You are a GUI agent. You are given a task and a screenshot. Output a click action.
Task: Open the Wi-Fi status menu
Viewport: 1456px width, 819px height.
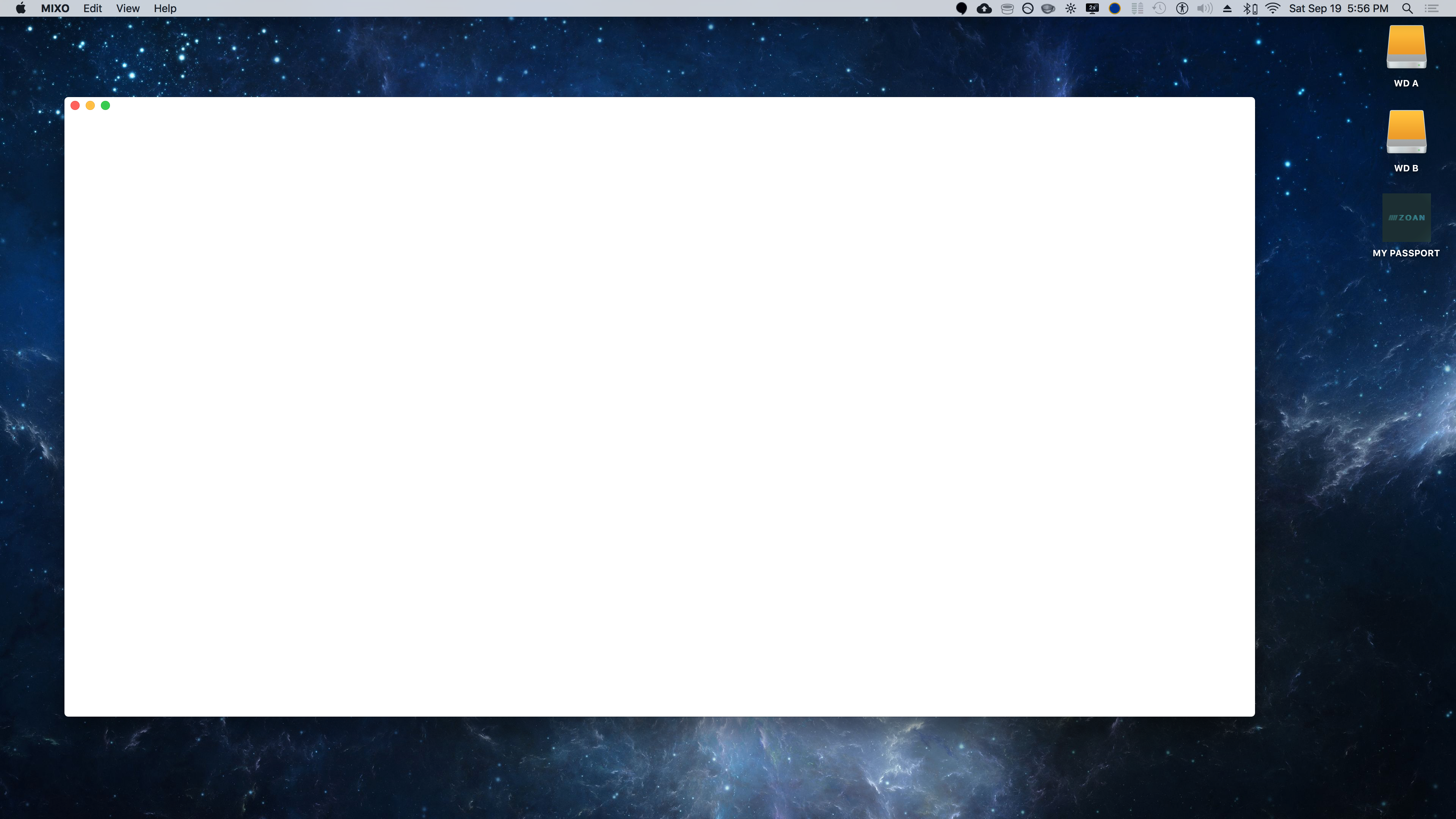coord(1273,8)
